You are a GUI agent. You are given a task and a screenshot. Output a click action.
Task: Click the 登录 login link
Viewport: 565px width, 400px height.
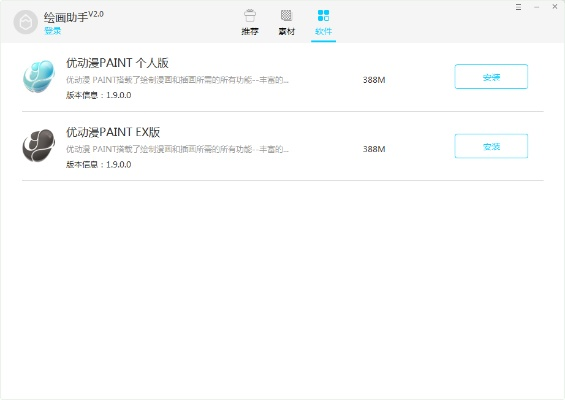[x=53, y=31]
